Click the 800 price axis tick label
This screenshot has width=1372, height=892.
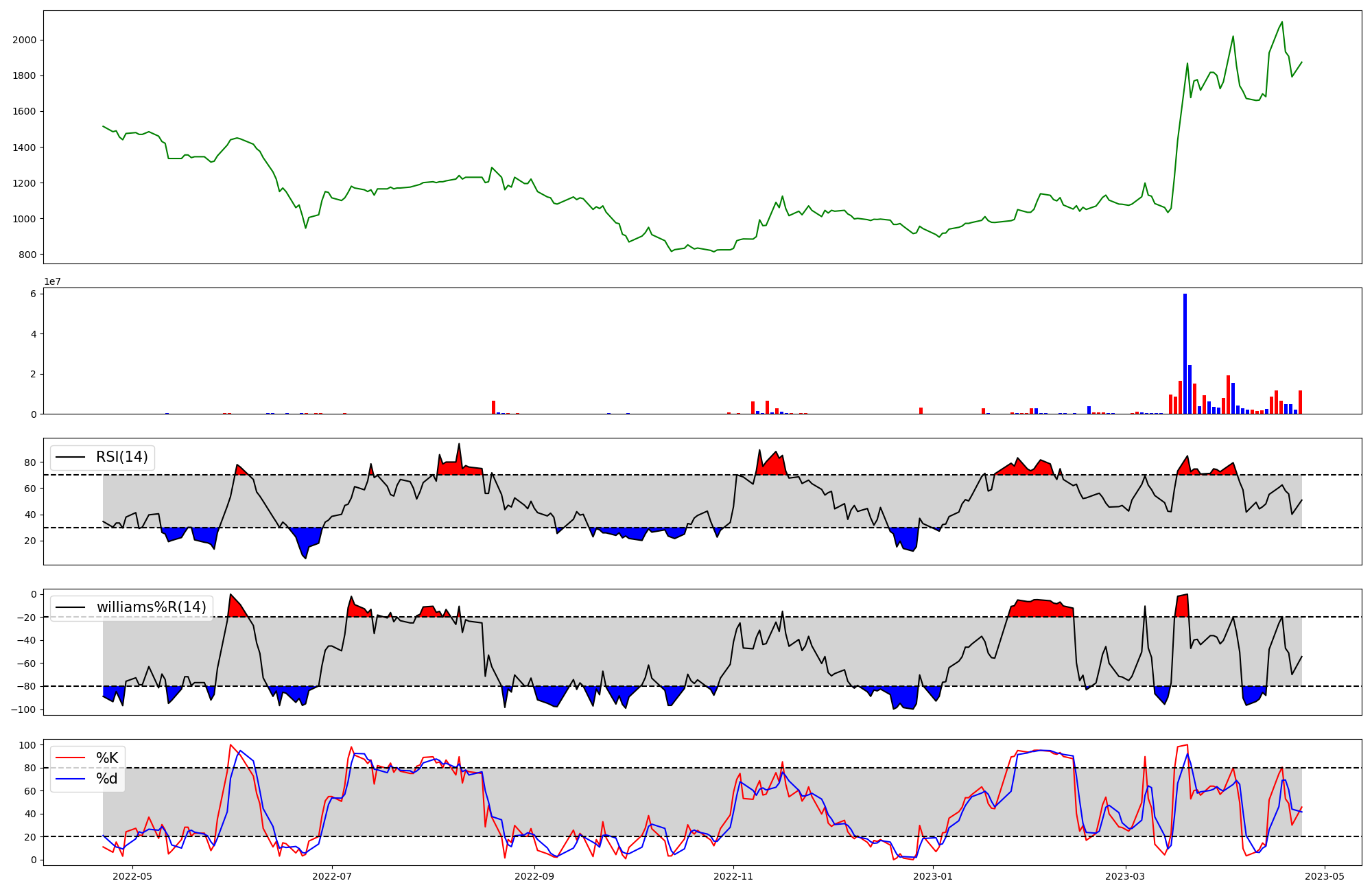click(27, 255)
